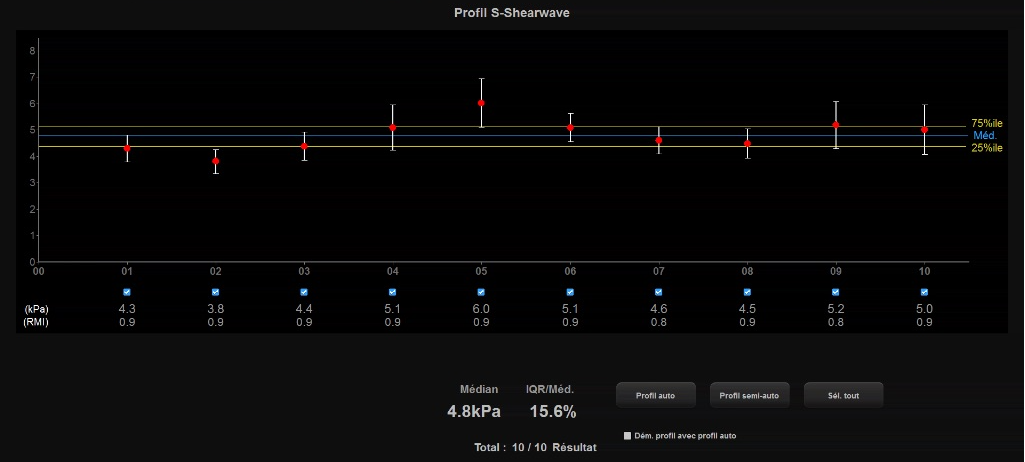
Task: Click the 'Total : 10 / 10 Résultat' text
Action: coord(535,448)
